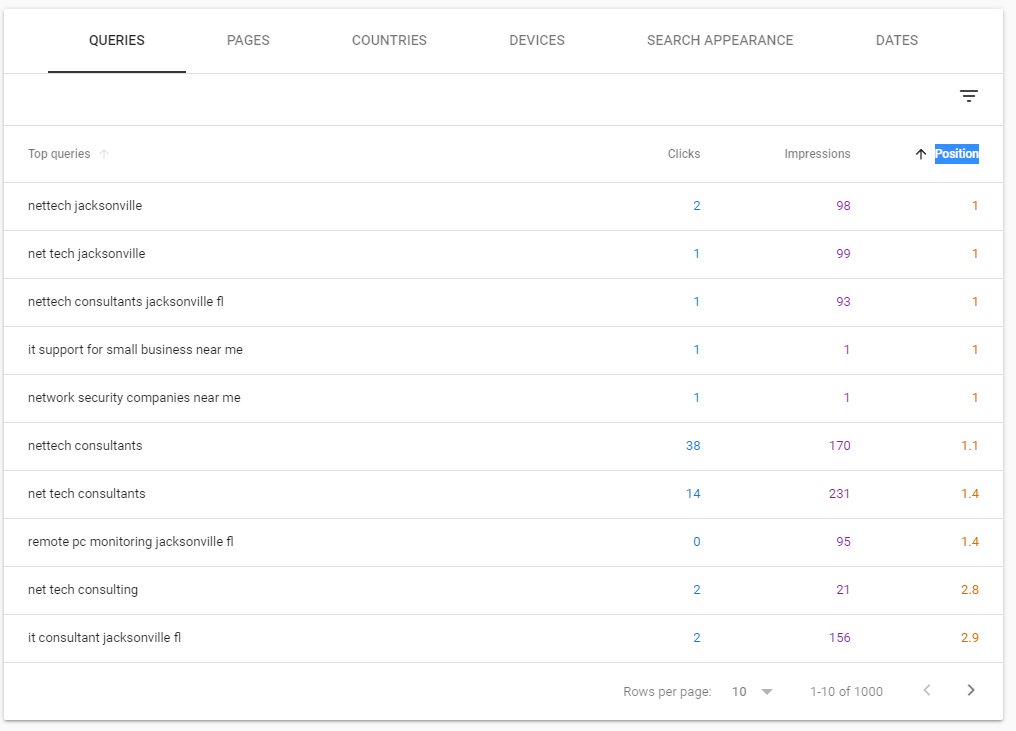Click the 1-10 of 1000 pagination label
Screen dimensions: 1016x731
(845, 691)
